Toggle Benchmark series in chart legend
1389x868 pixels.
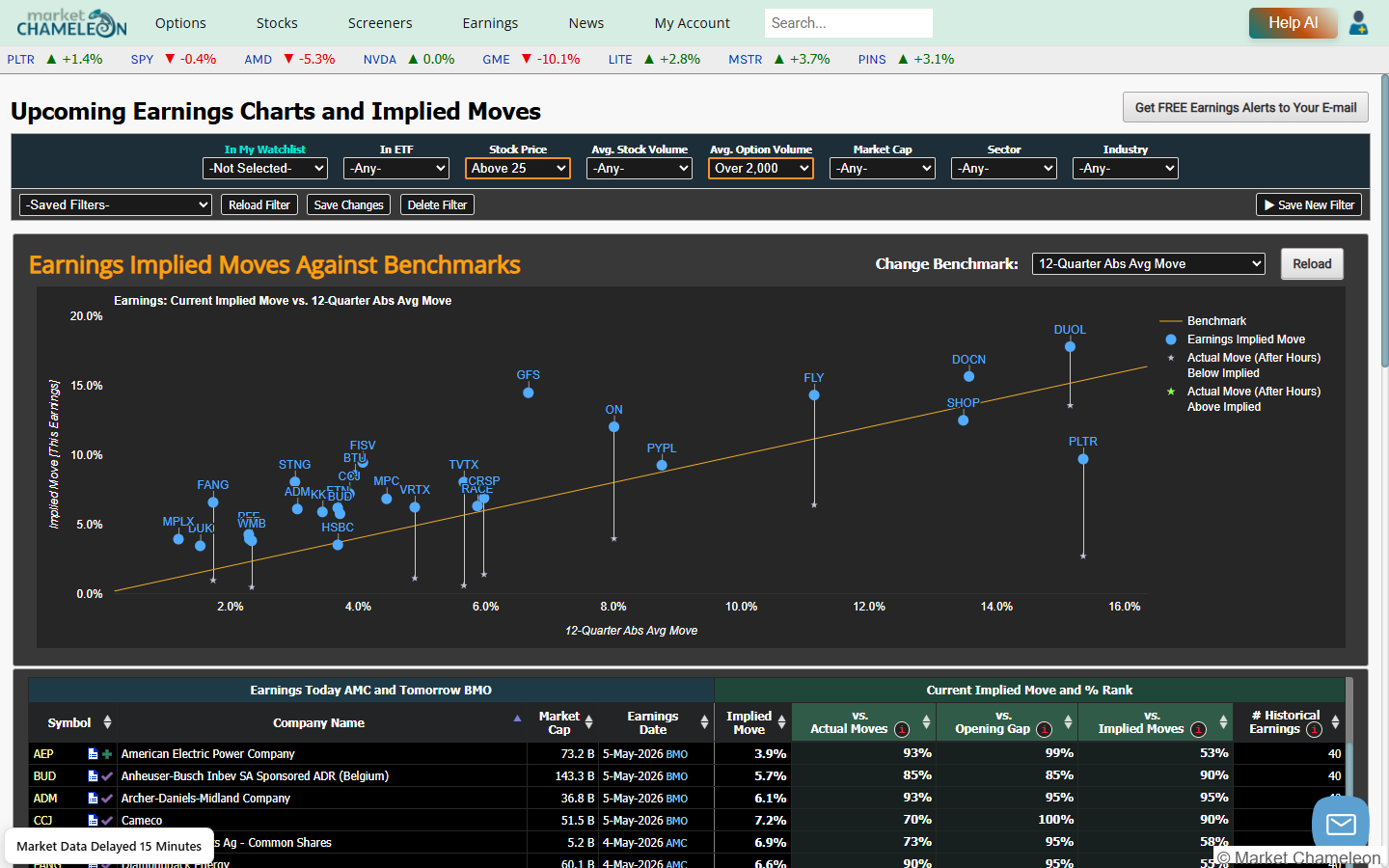(1203, 321)
